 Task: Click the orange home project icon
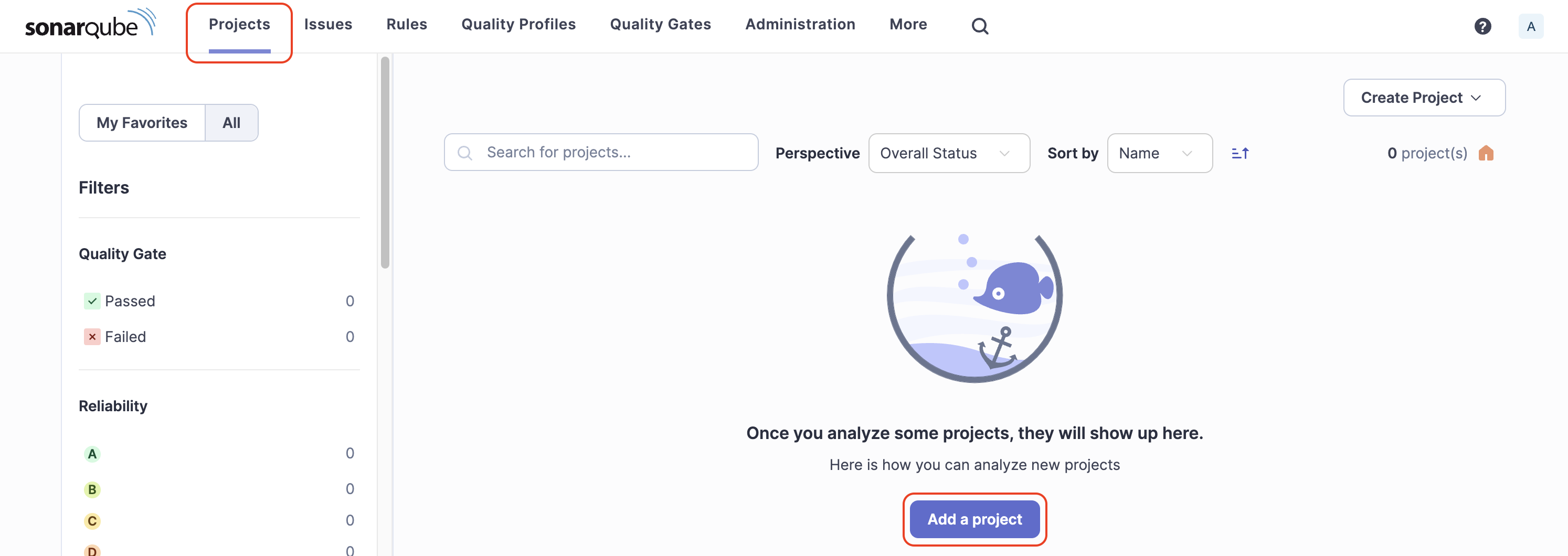click(1487, 153)
